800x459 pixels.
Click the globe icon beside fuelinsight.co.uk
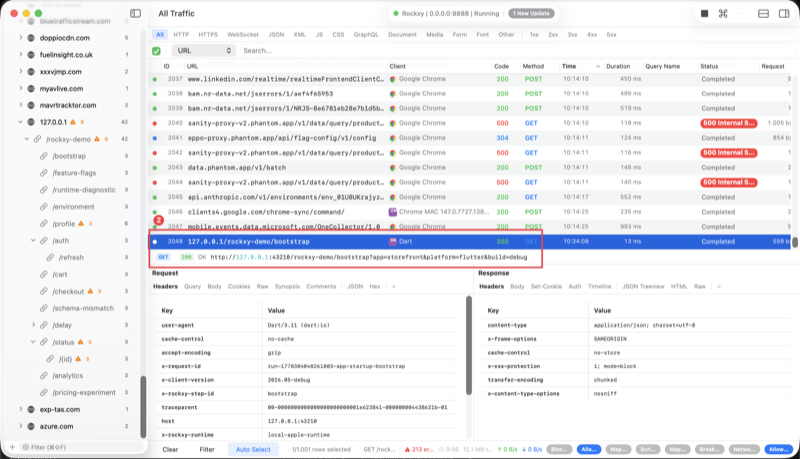point(31,55)
